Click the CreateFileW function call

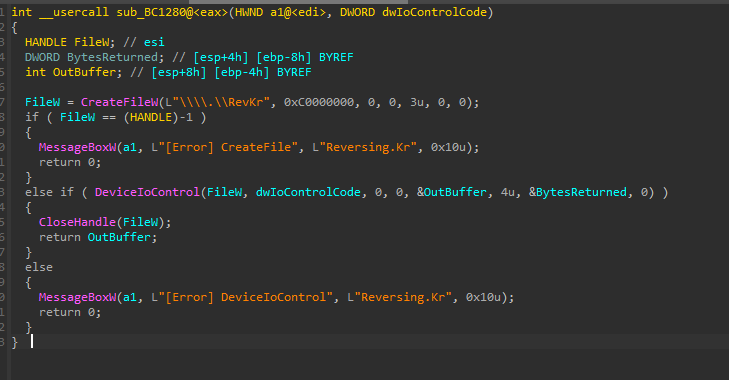pos(119,102)
